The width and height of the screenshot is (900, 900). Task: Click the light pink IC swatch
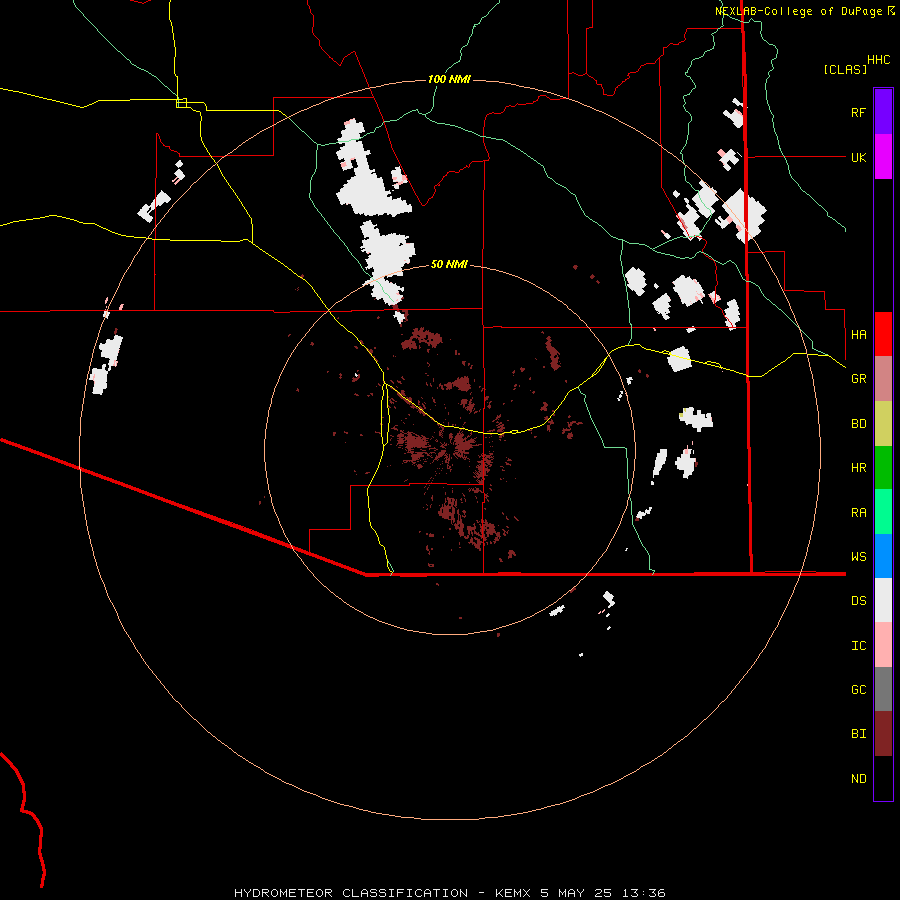[883, 645]
